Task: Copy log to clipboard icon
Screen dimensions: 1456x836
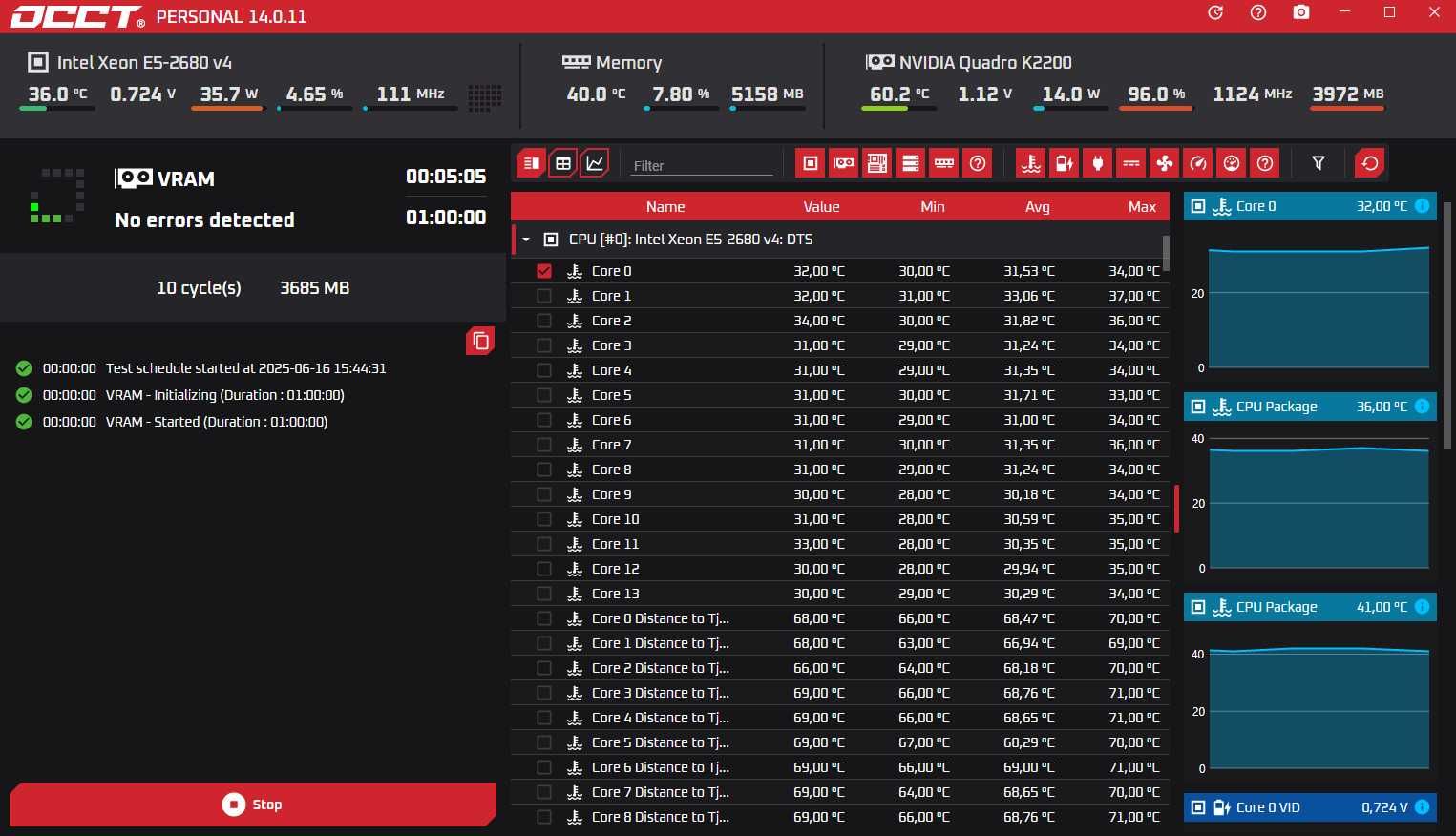Action: pyautogui.click(x=480, y=341)
